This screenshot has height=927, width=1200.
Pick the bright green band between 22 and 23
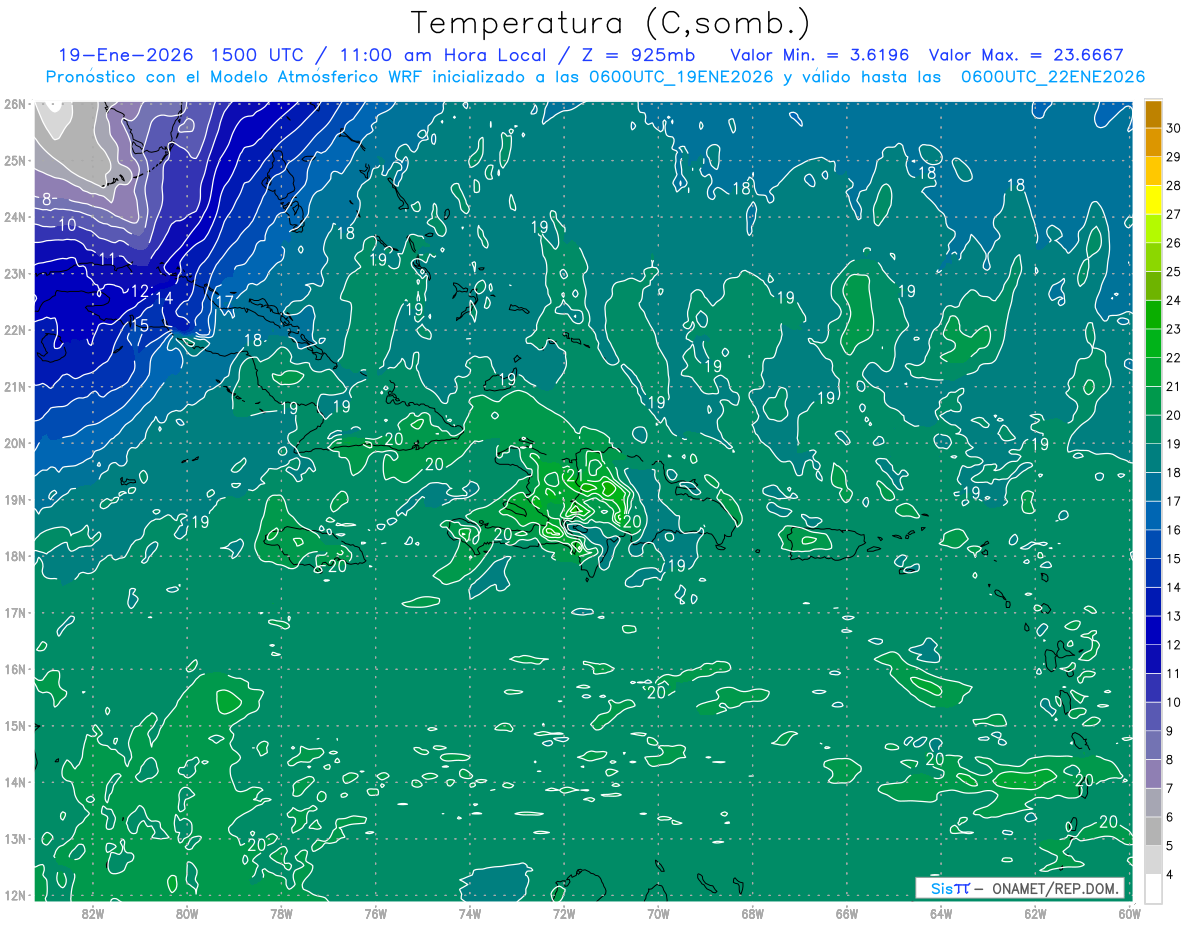pos(1153,343)
